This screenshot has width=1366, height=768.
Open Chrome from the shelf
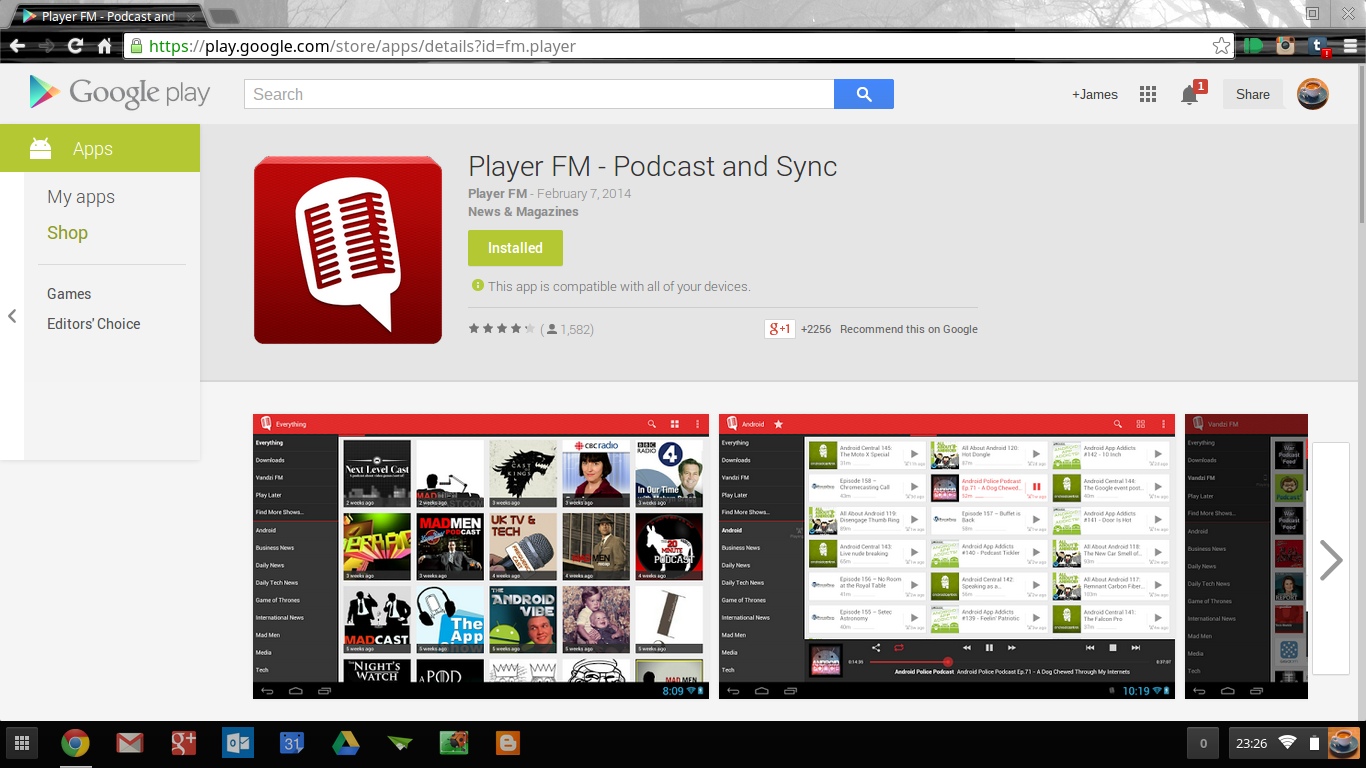[75, 743]
